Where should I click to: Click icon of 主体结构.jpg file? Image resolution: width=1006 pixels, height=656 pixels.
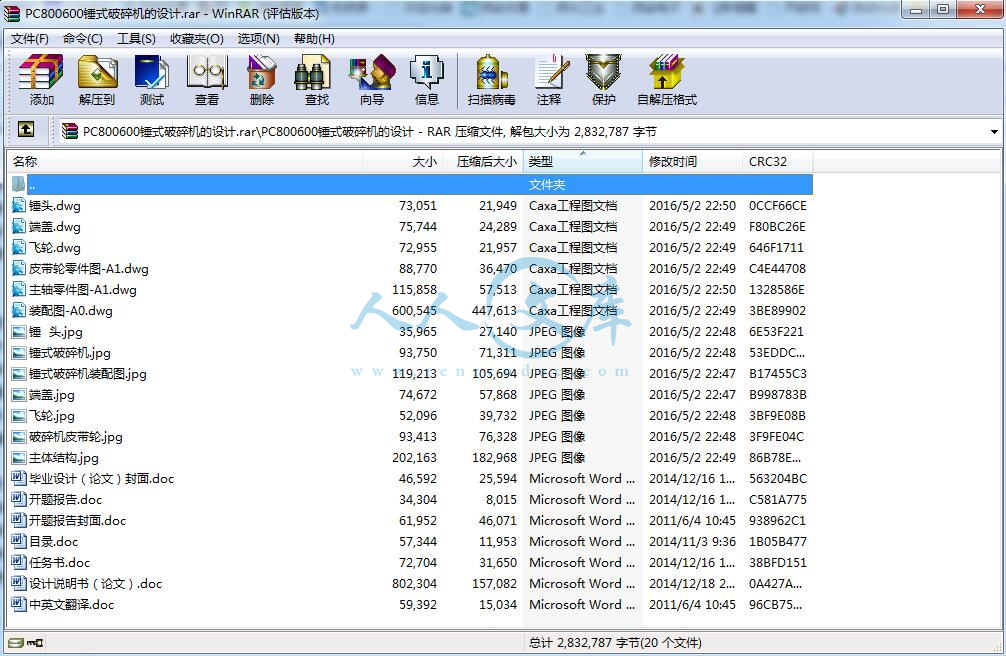[x=19, y=458]
